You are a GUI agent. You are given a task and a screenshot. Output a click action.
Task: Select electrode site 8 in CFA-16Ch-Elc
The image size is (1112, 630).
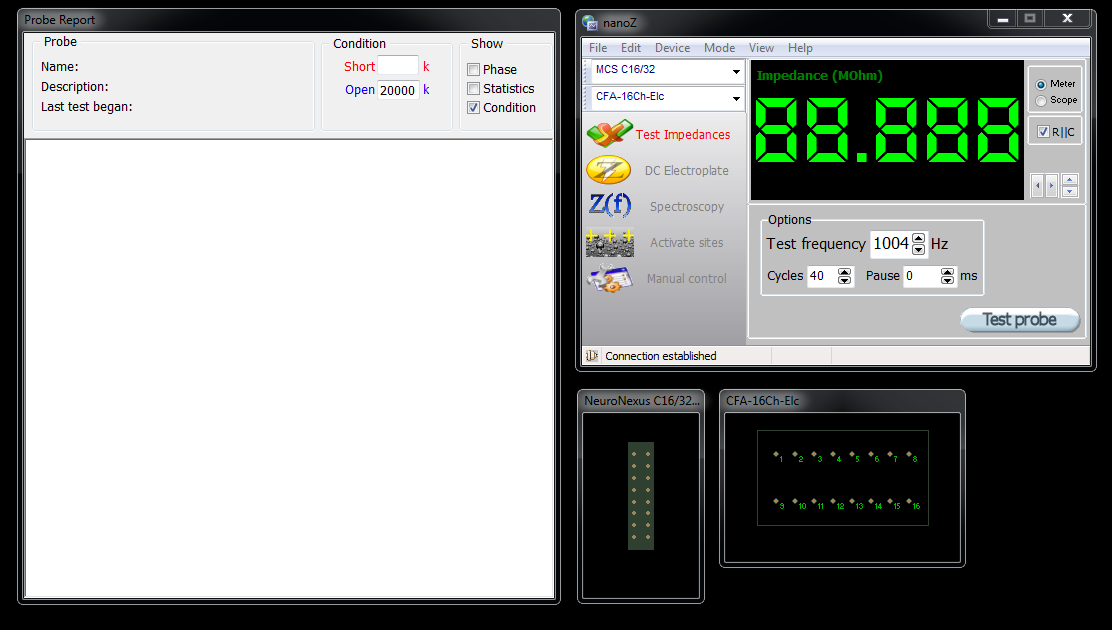point(909,455)
